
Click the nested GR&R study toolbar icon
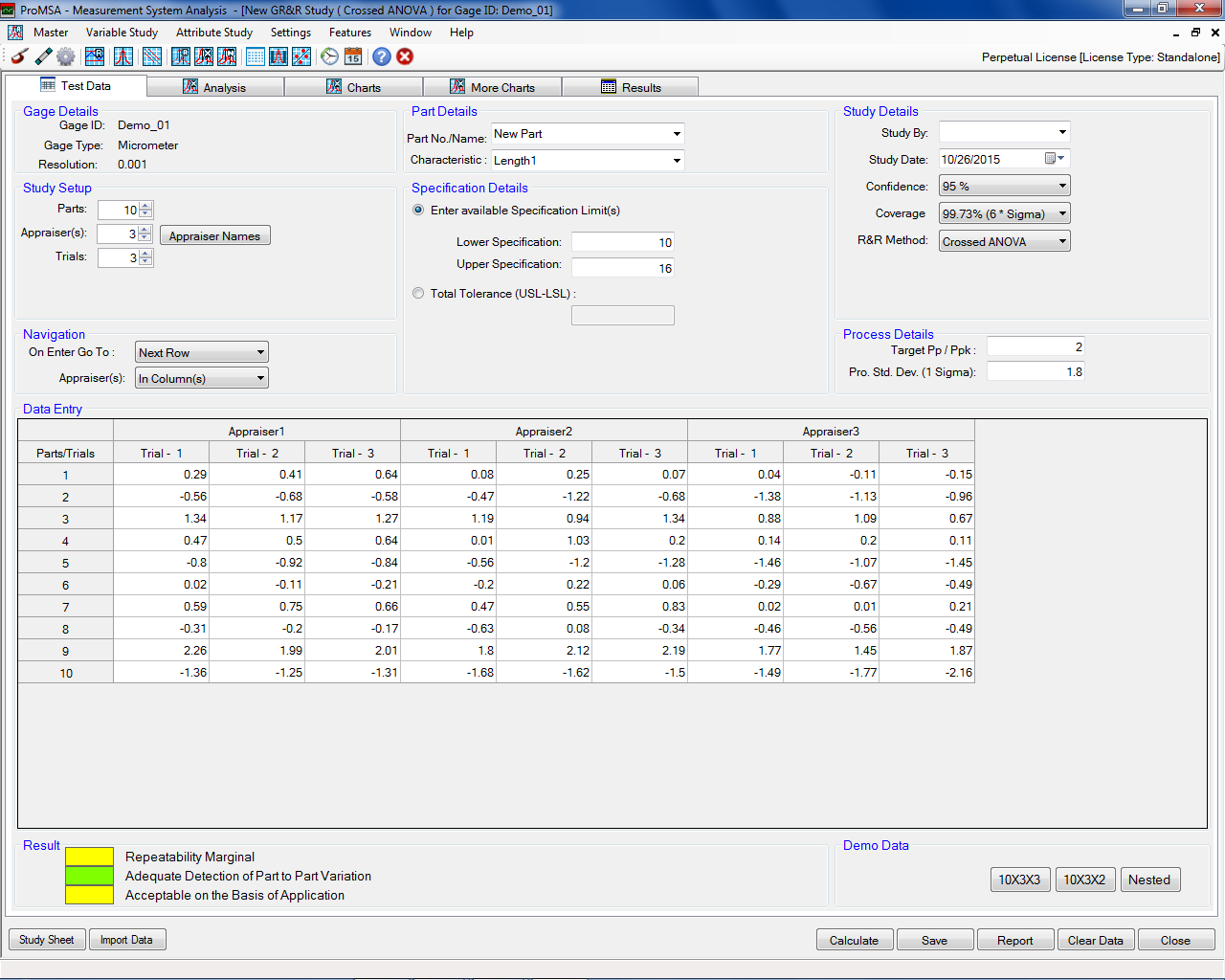click(227, 56)
